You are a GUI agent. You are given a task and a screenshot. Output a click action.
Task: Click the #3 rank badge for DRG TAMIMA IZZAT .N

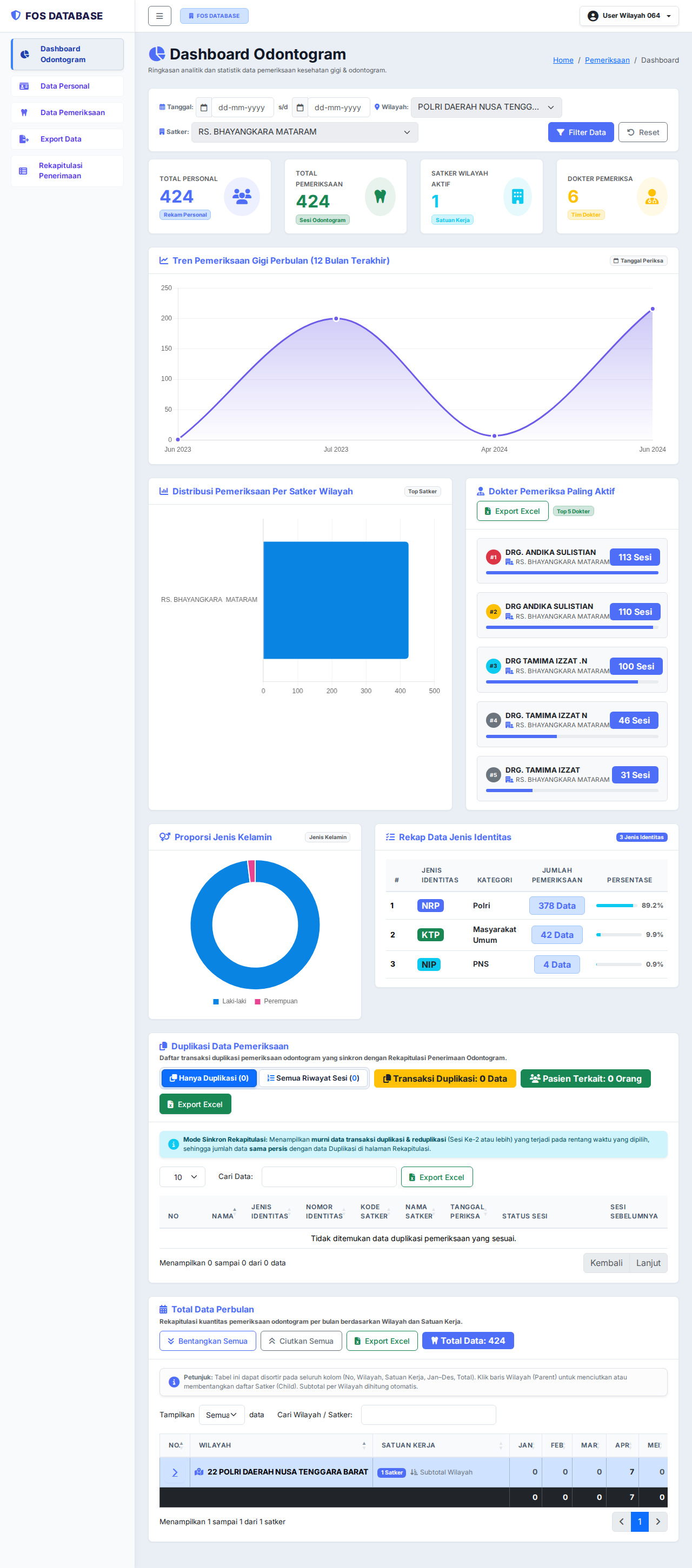(494, 666)
